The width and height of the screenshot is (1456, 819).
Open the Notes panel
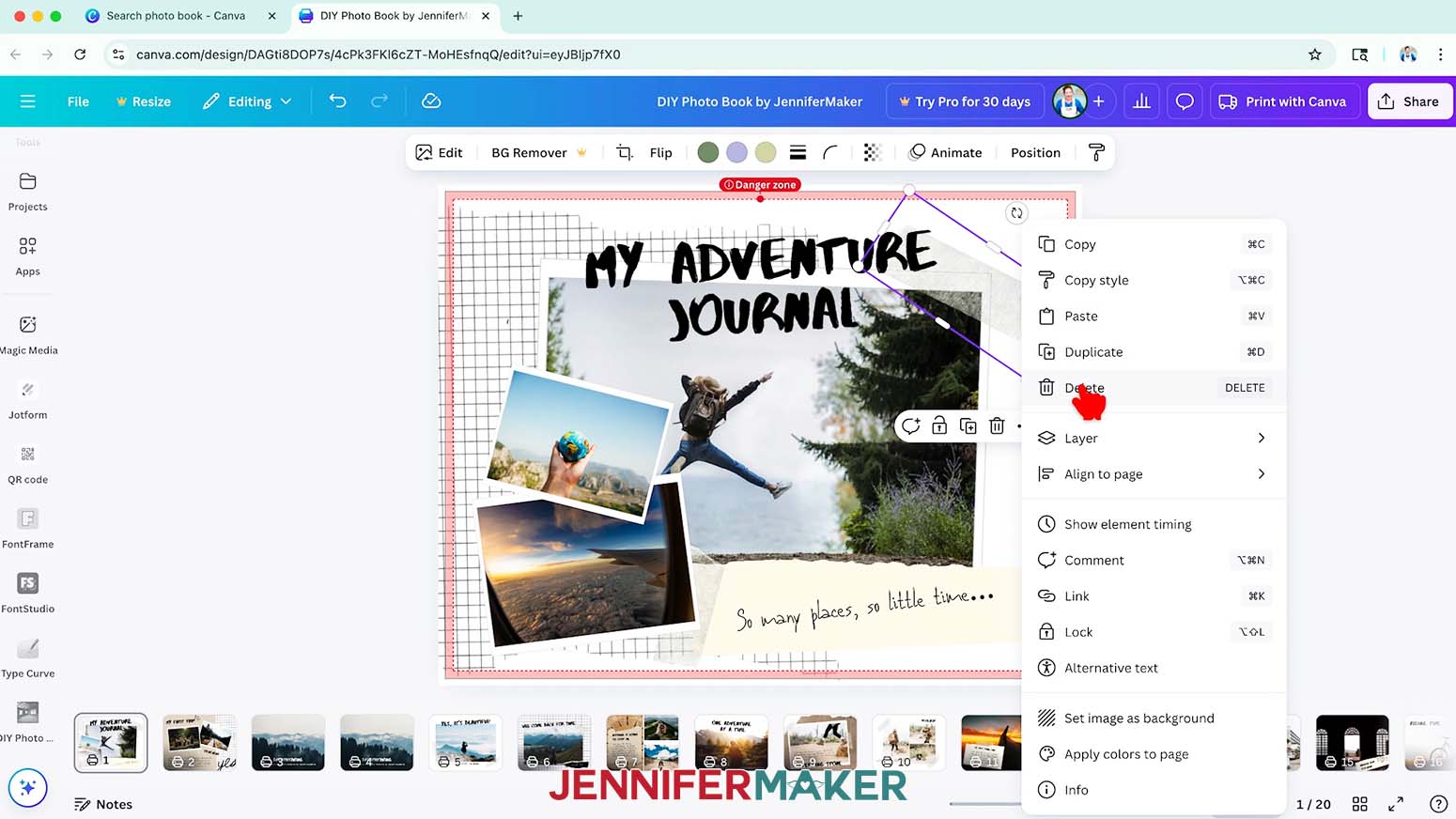point(103,804)
